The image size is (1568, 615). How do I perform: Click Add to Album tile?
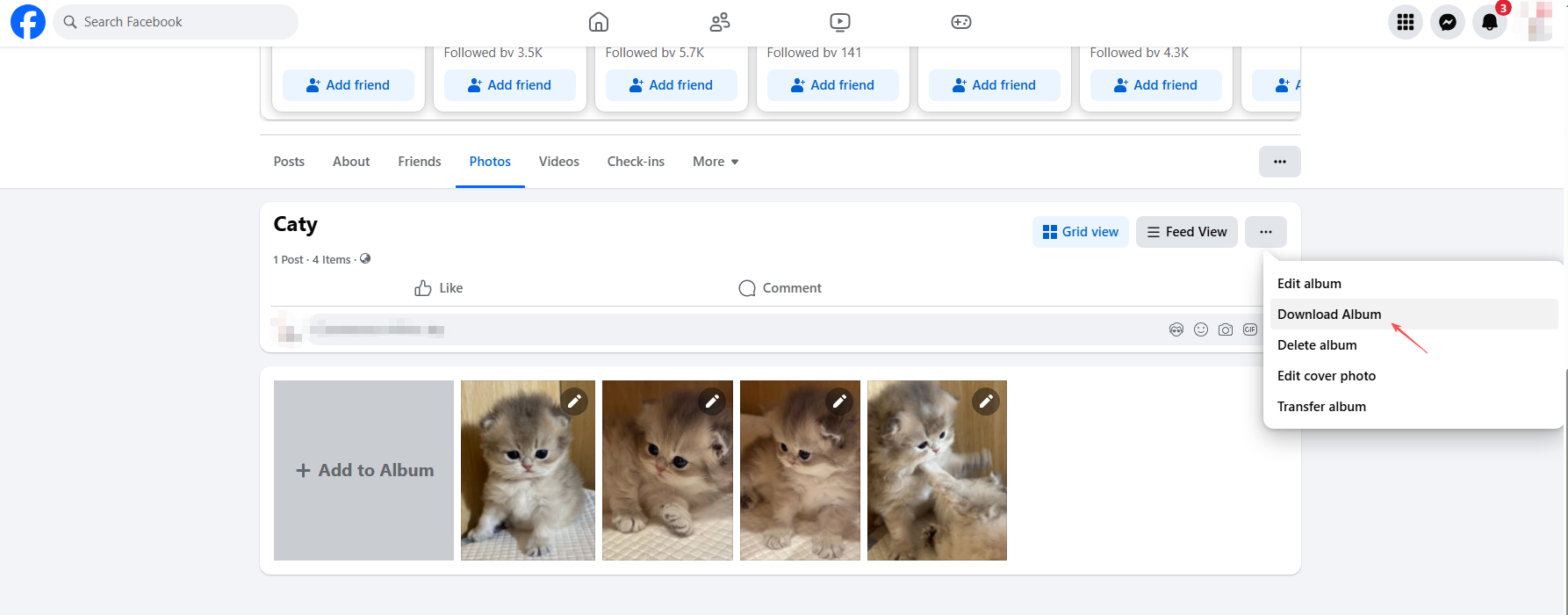click(364, 470)
